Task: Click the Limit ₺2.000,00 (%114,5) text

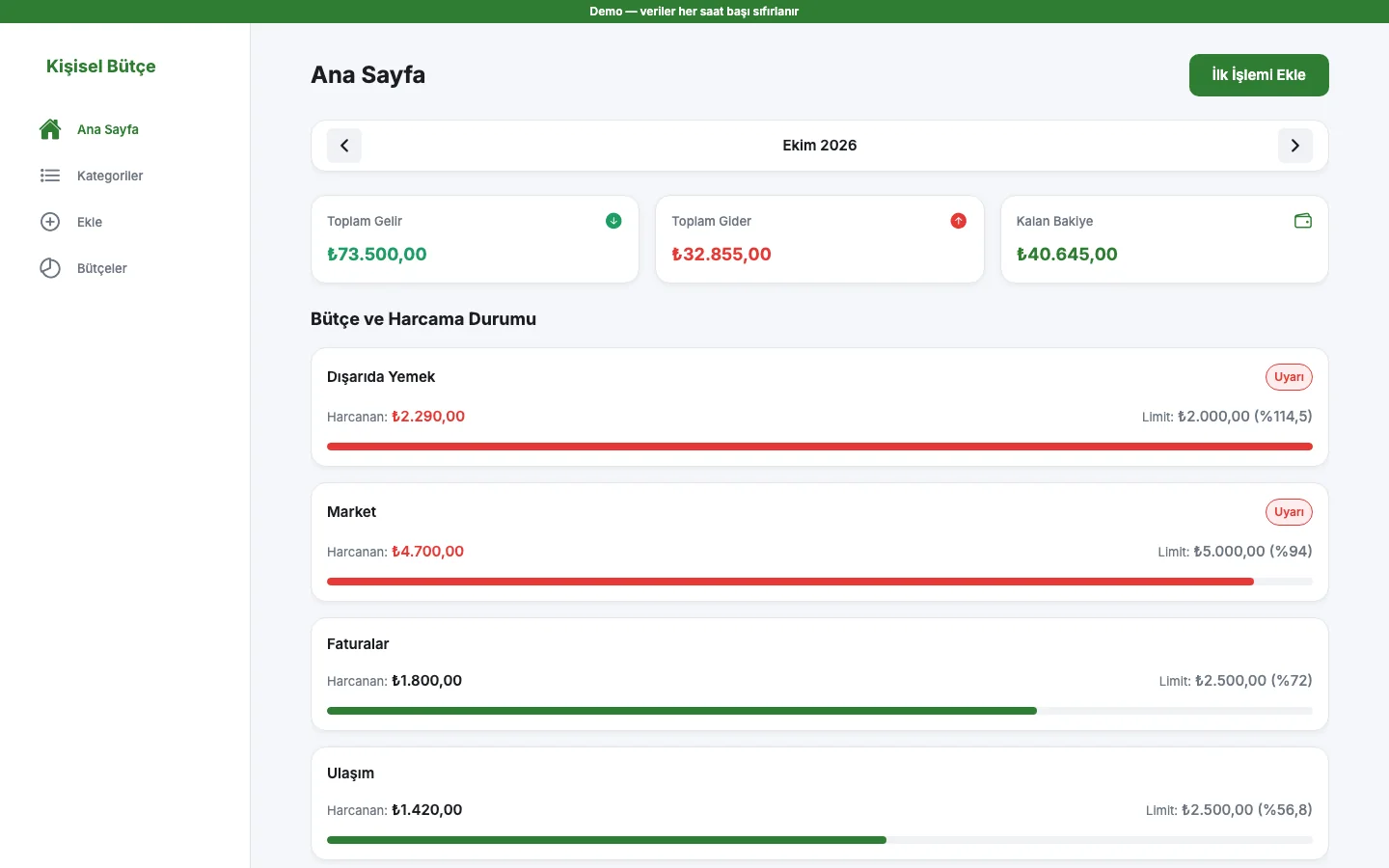Action: coord(1227,417)
